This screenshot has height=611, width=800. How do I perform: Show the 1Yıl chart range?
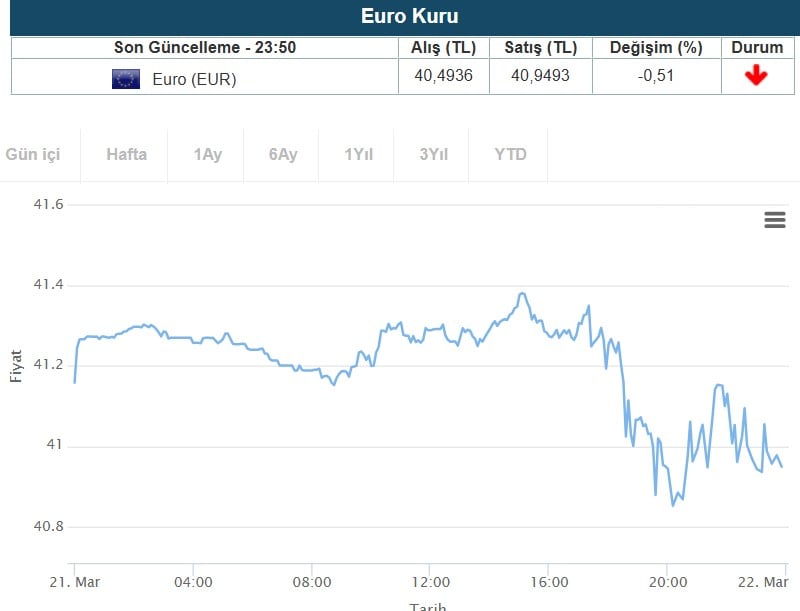tap(358, 154)
